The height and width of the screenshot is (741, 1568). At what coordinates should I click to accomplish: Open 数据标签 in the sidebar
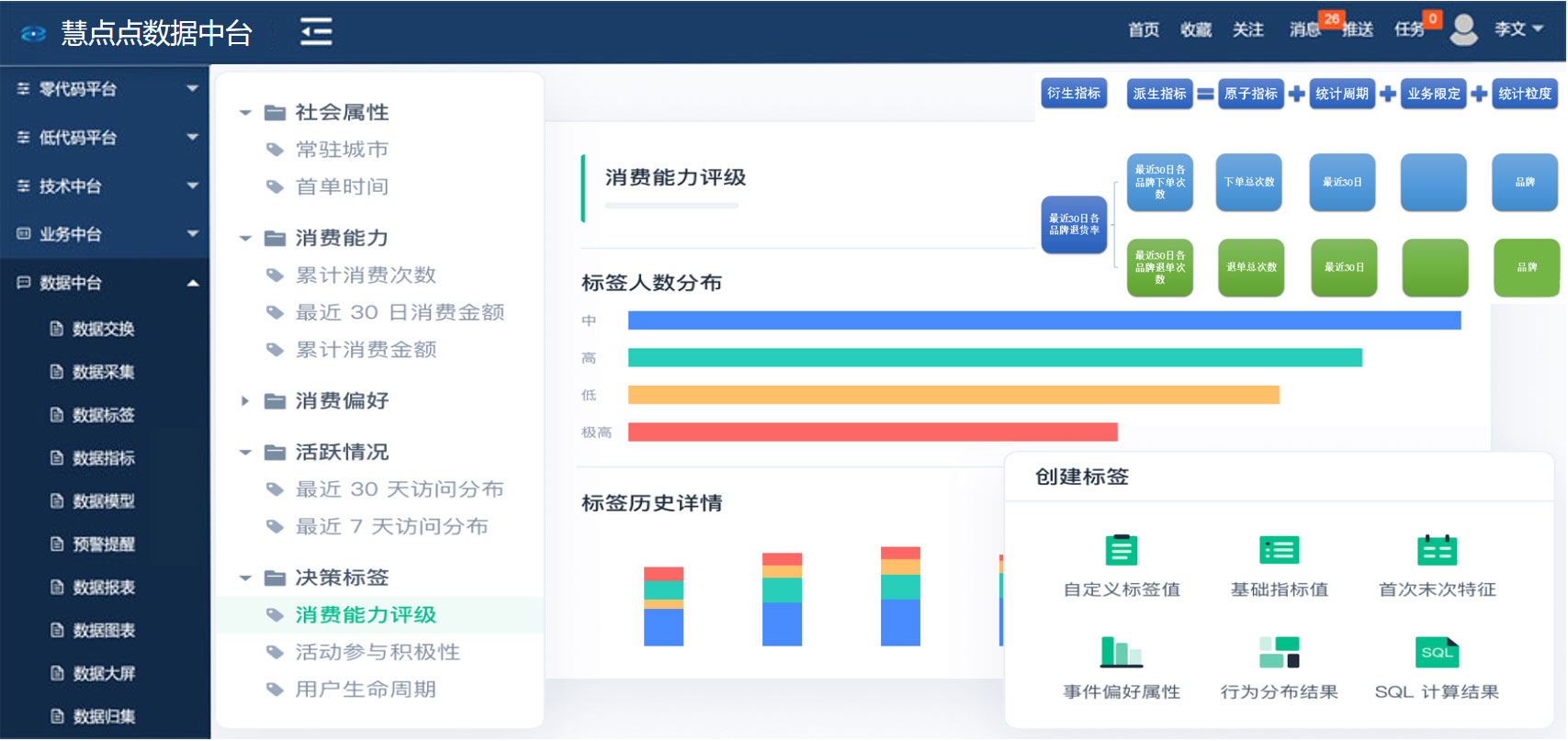click(103, 415)
